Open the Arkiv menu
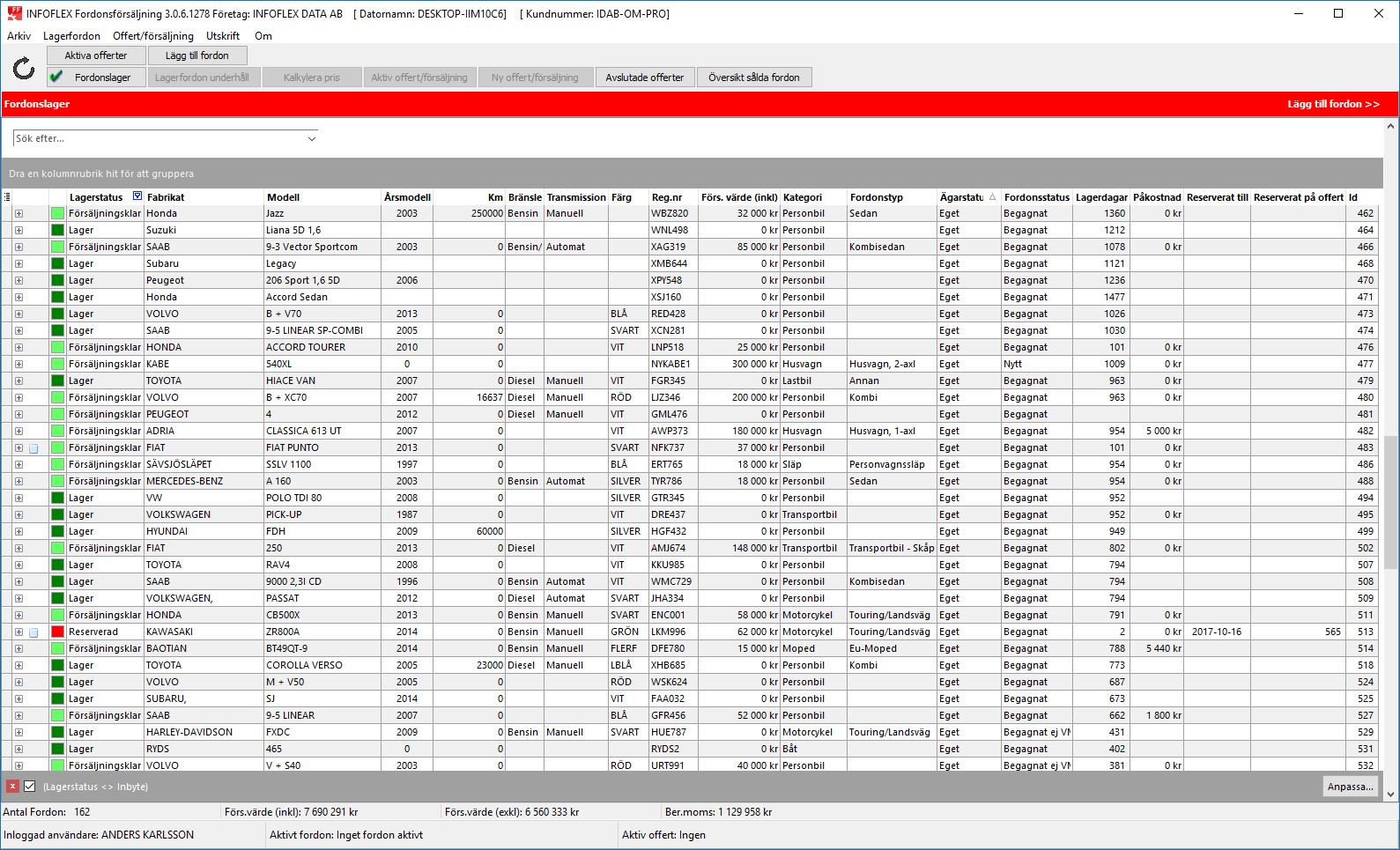This screenshot has width=1400, height=850. tap(19, 36)
